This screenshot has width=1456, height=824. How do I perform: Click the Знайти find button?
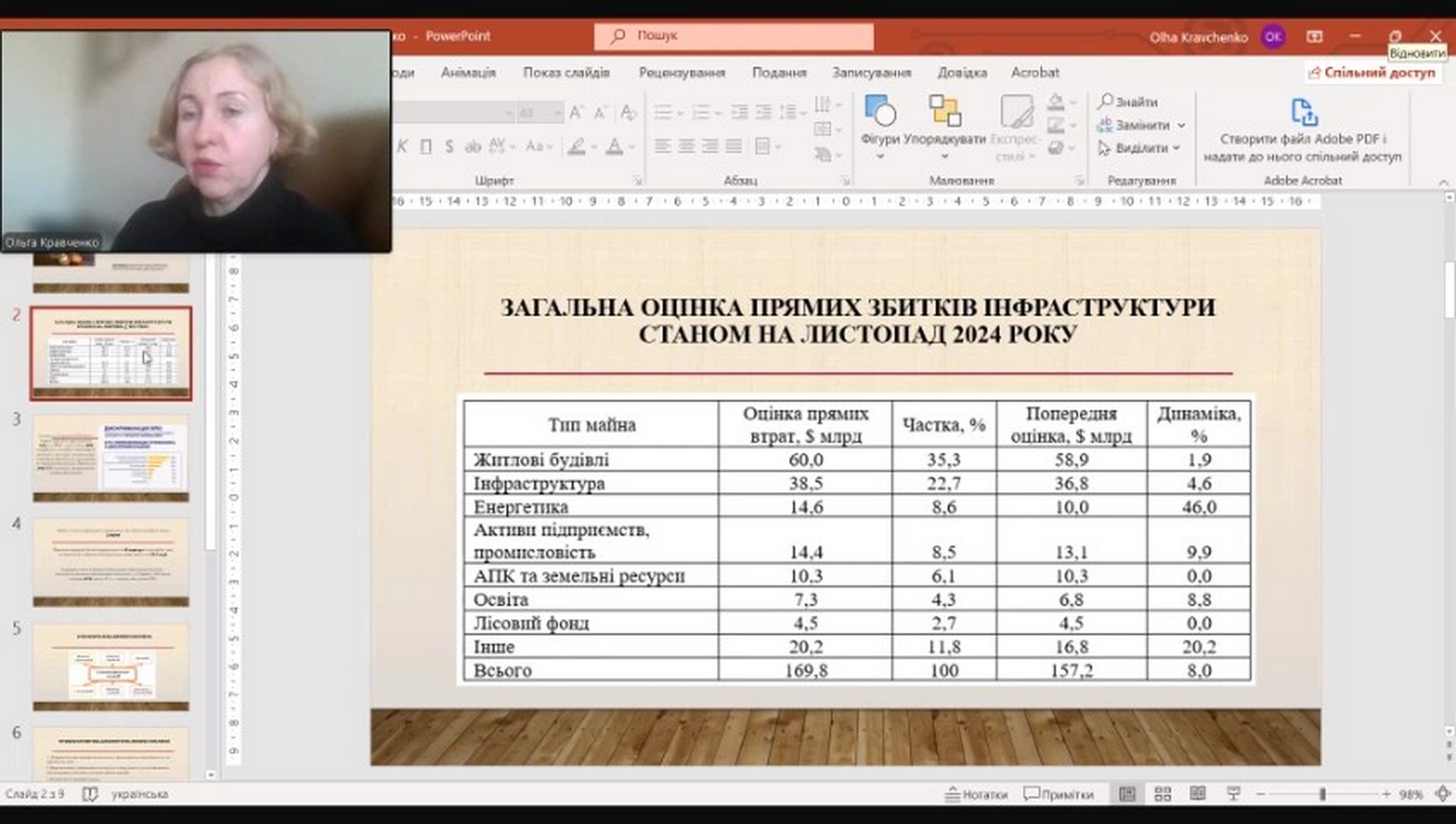tap(1128, 102)
